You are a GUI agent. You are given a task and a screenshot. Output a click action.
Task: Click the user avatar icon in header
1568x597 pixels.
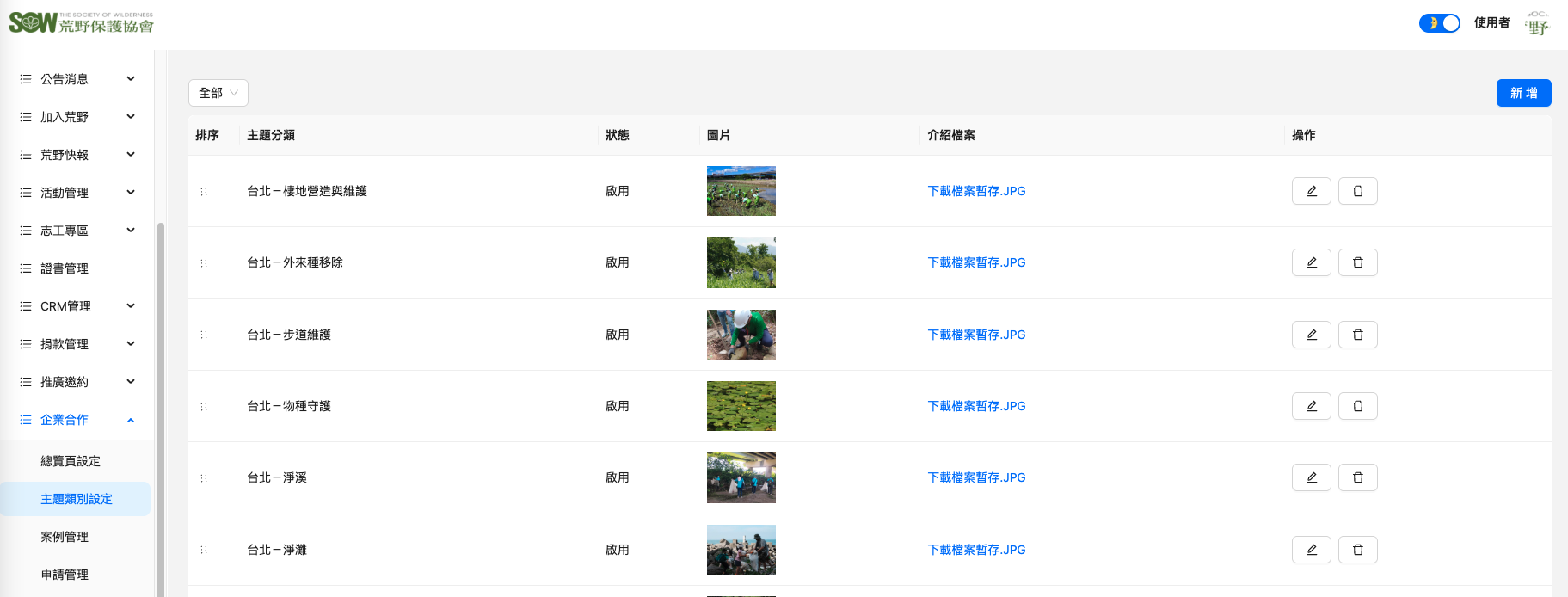[x=1538, y=23]
